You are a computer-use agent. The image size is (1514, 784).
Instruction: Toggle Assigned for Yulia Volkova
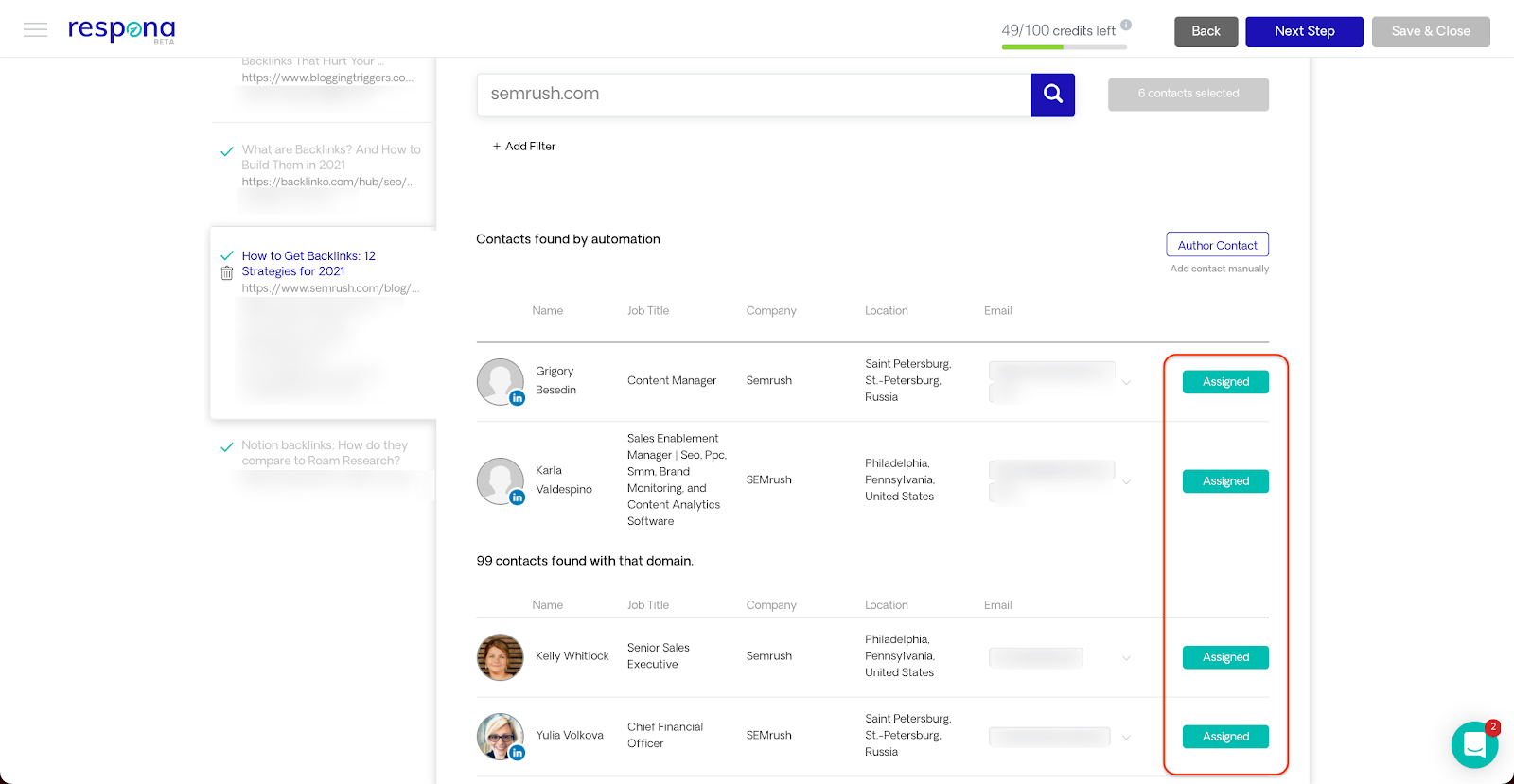(1225, 737)
